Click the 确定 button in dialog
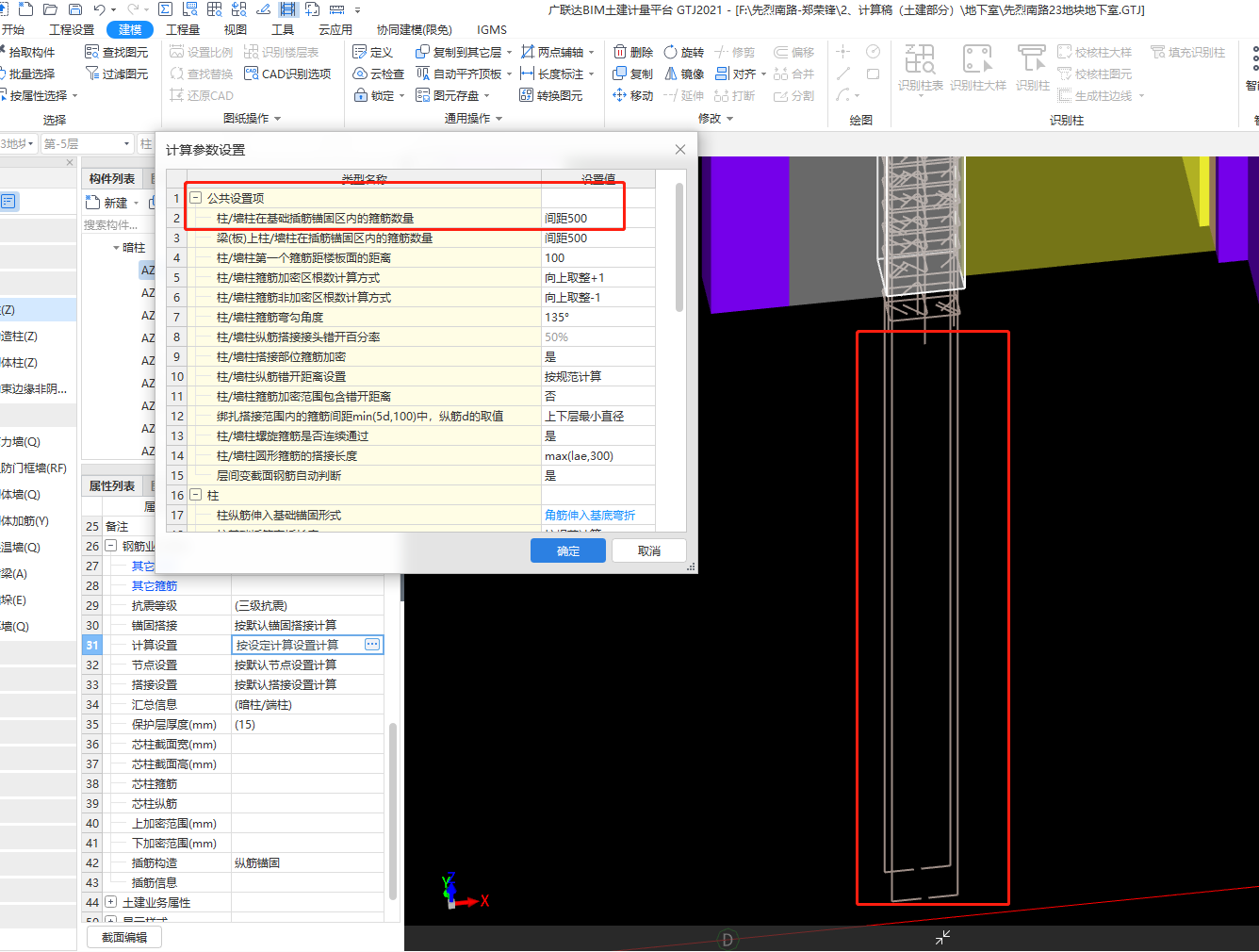1259x952 pixels. pos(568,550)
